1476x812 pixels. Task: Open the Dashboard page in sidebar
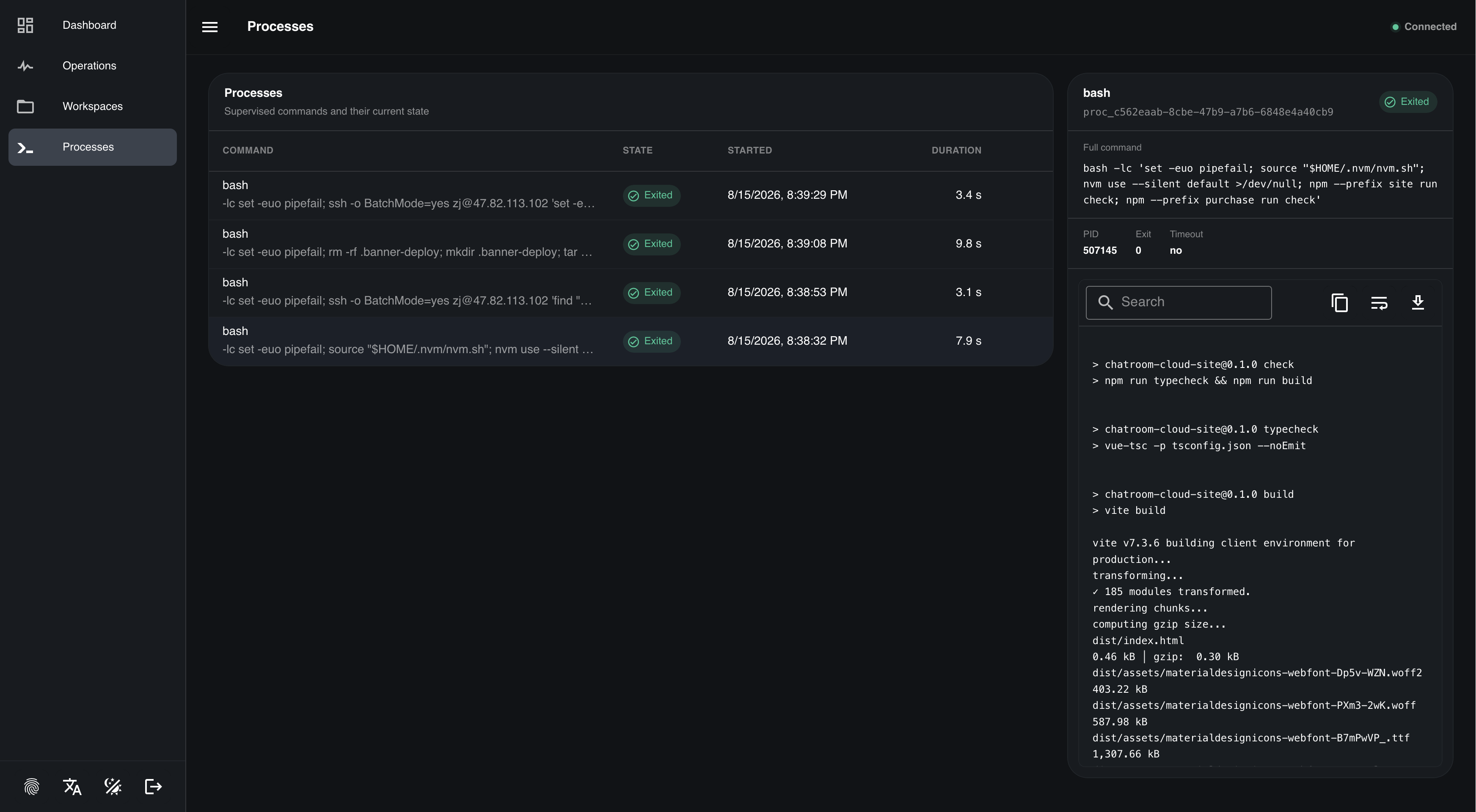(92, 25)
